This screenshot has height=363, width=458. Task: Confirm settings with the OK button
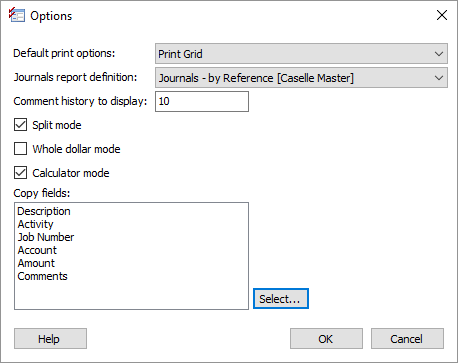(x=326, y=339)
